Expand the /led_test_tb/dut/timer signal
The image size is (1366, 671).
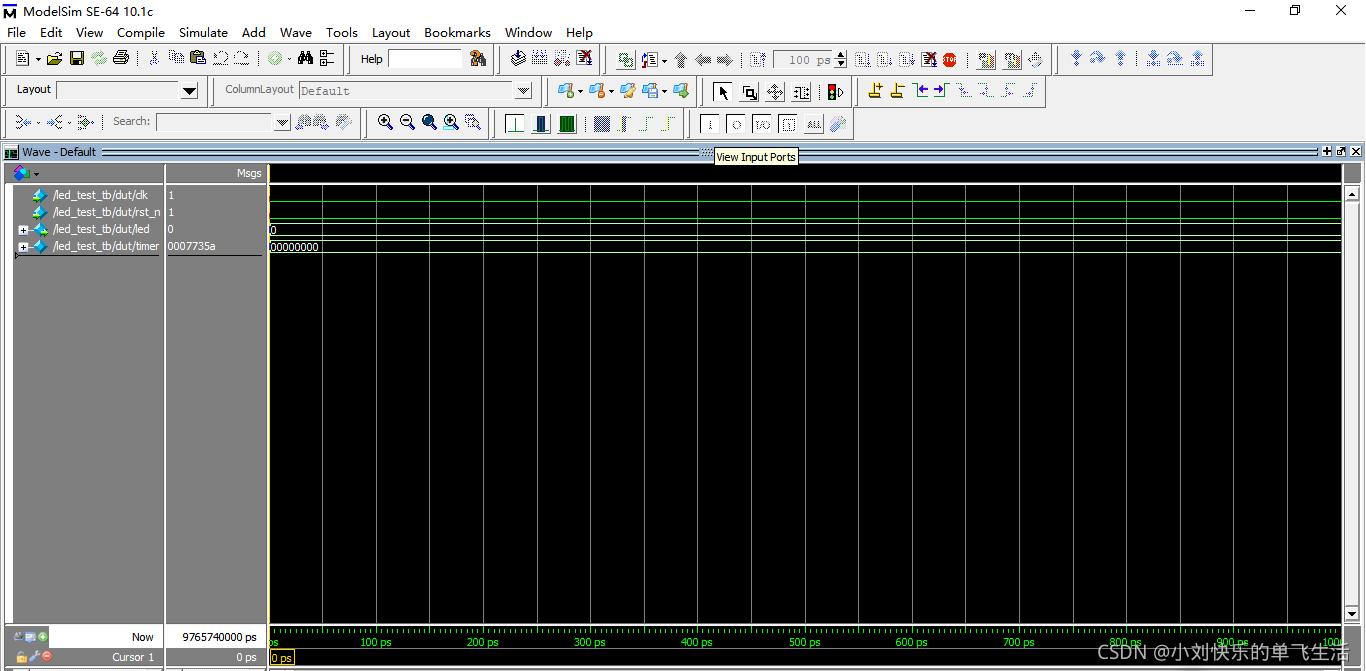pos(23,247)
